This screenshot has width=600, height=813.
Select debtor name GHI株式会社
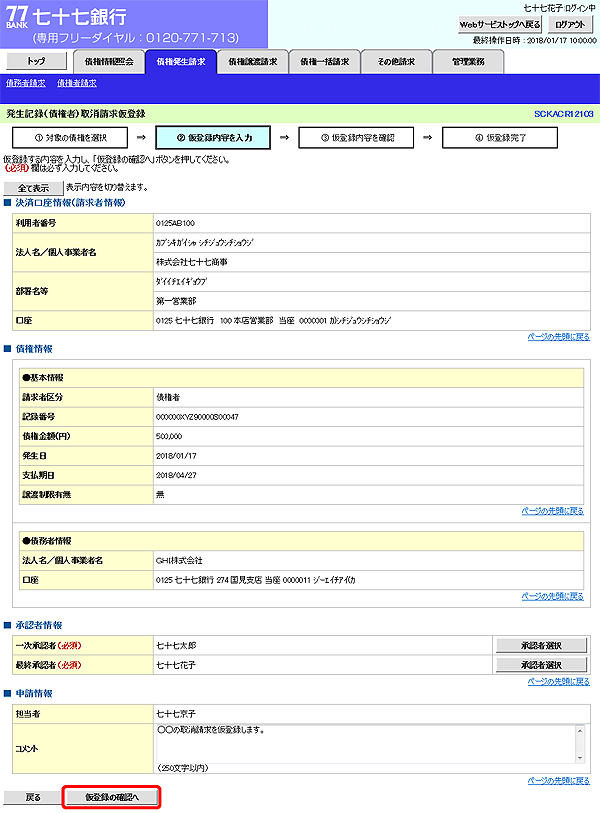coord(179,560)
